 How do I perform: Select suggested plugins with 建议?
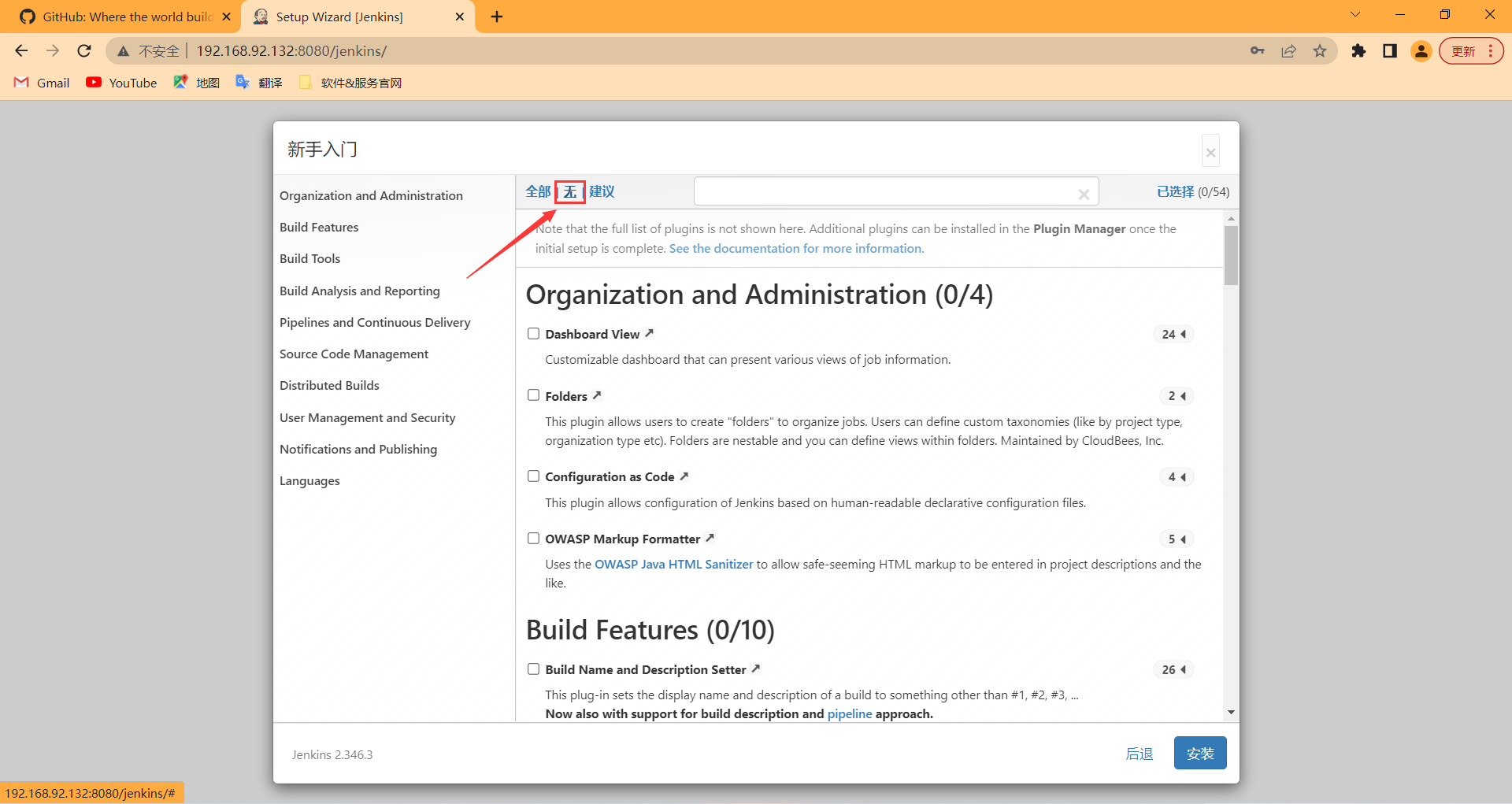pos(602,191)
